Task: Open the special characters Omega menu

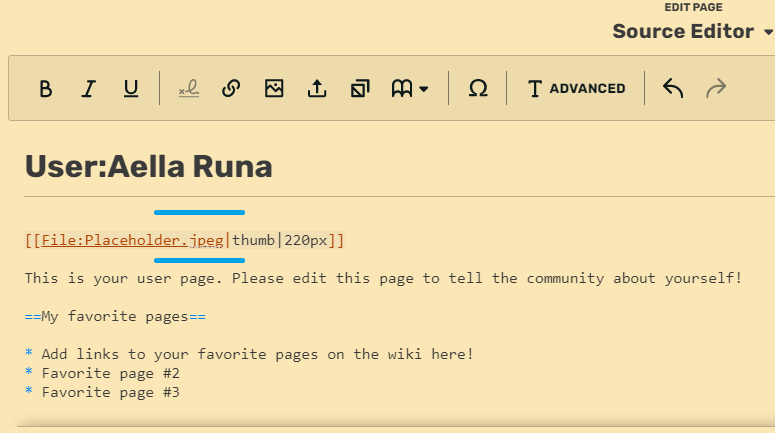Action: 478,89
